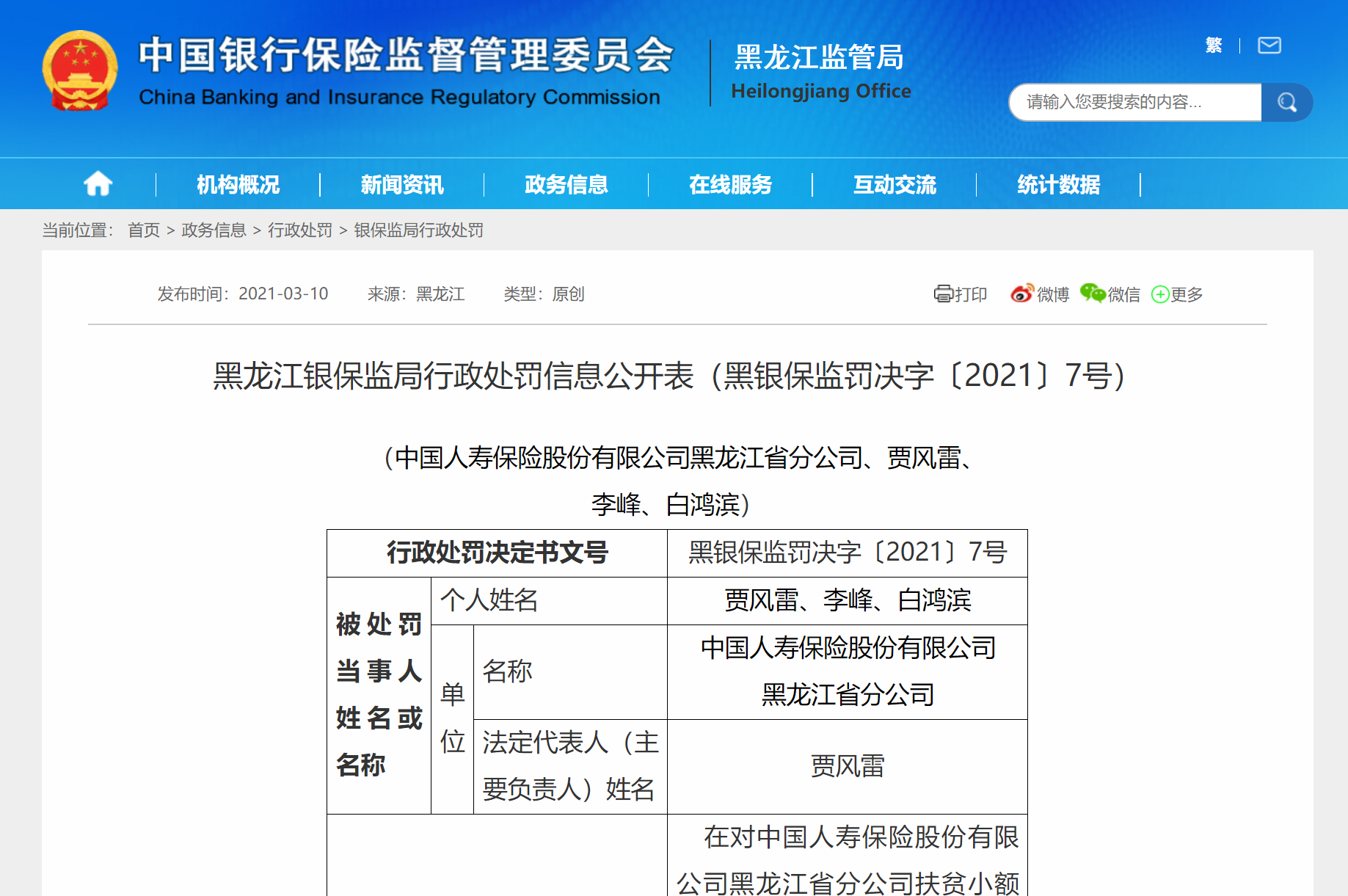Click table header 行政处罚决定书文号
Image resolution: width=1348 pixels, height=896 pixels.
click(x=497, y=553)
